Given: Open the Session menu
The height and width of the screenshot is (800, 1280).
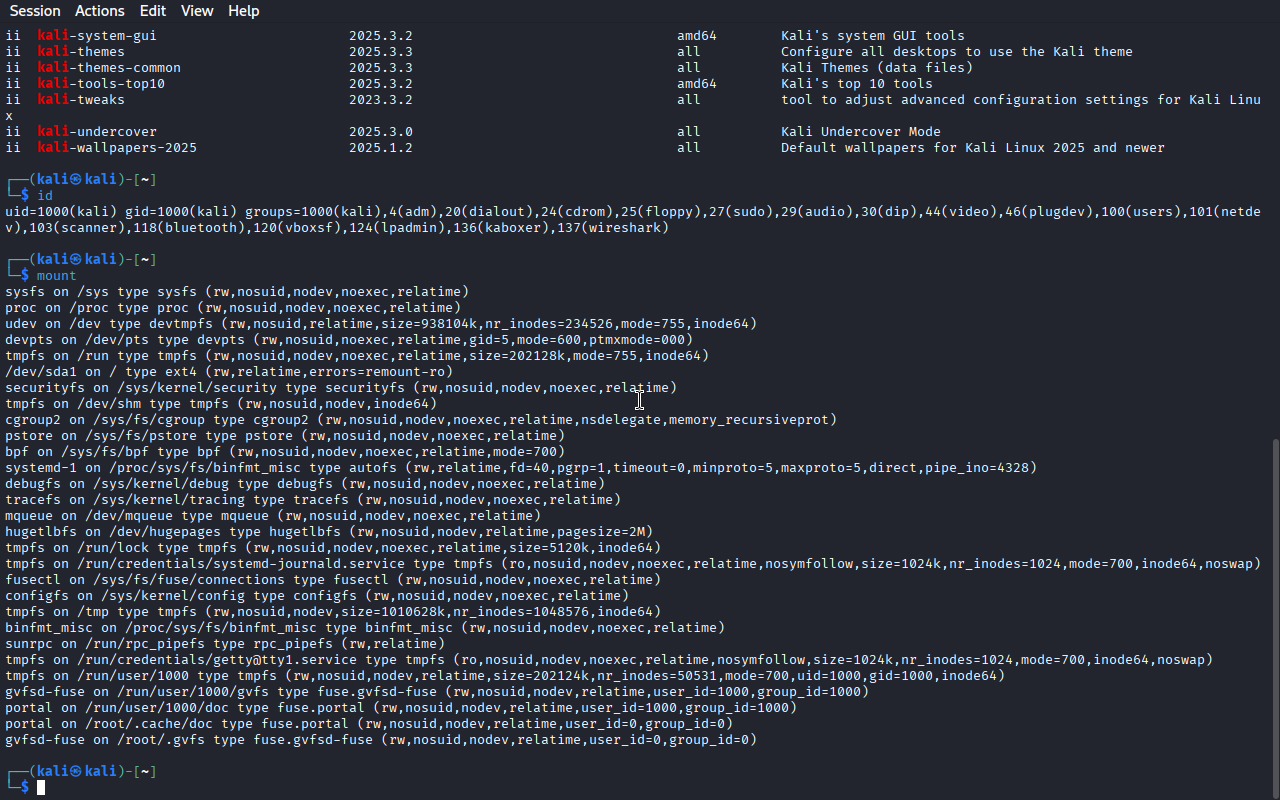Looking at the screenshot, I should (35, 11).
